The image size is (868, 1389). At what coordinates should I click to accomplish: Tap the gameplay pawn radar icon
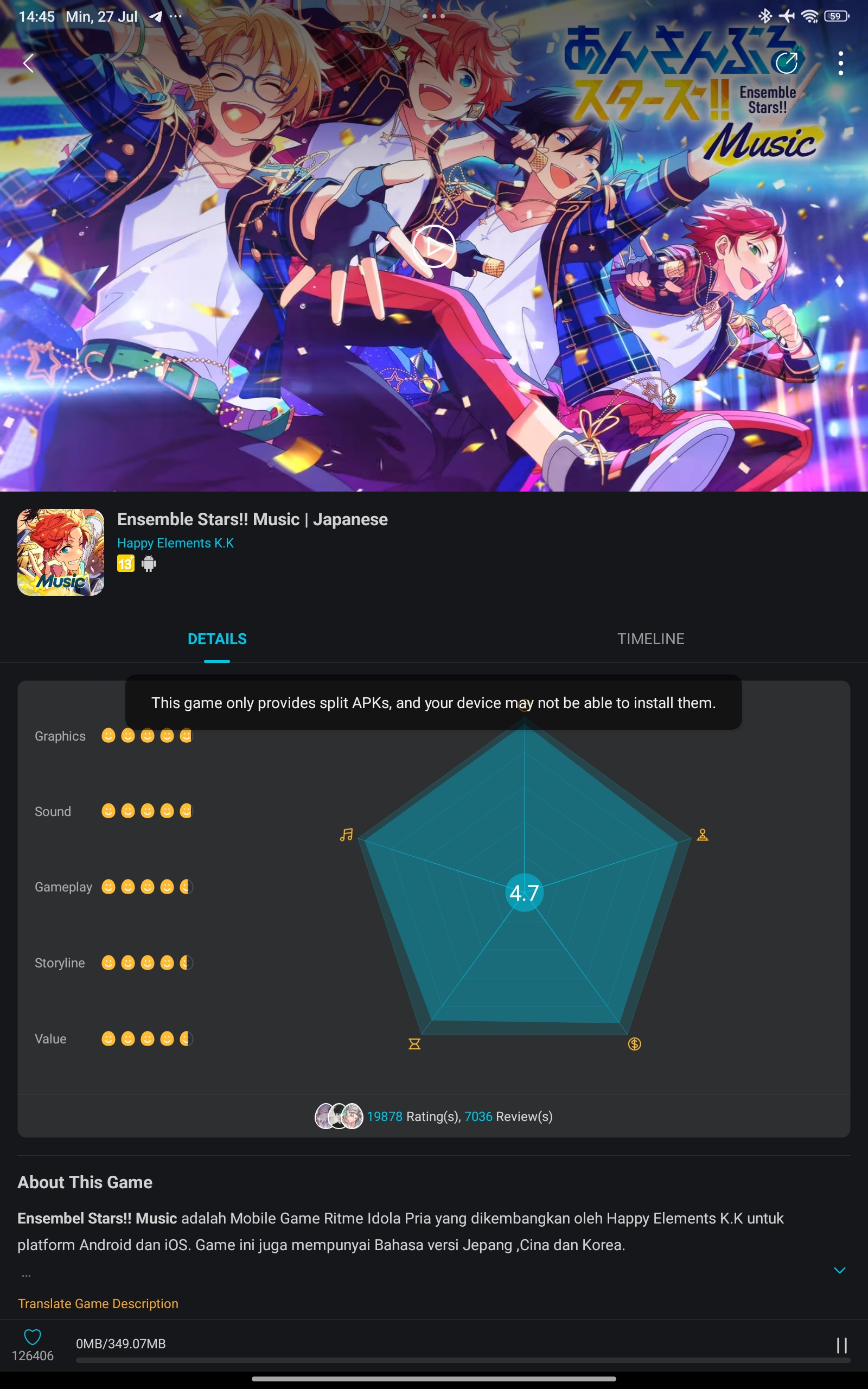702,834
